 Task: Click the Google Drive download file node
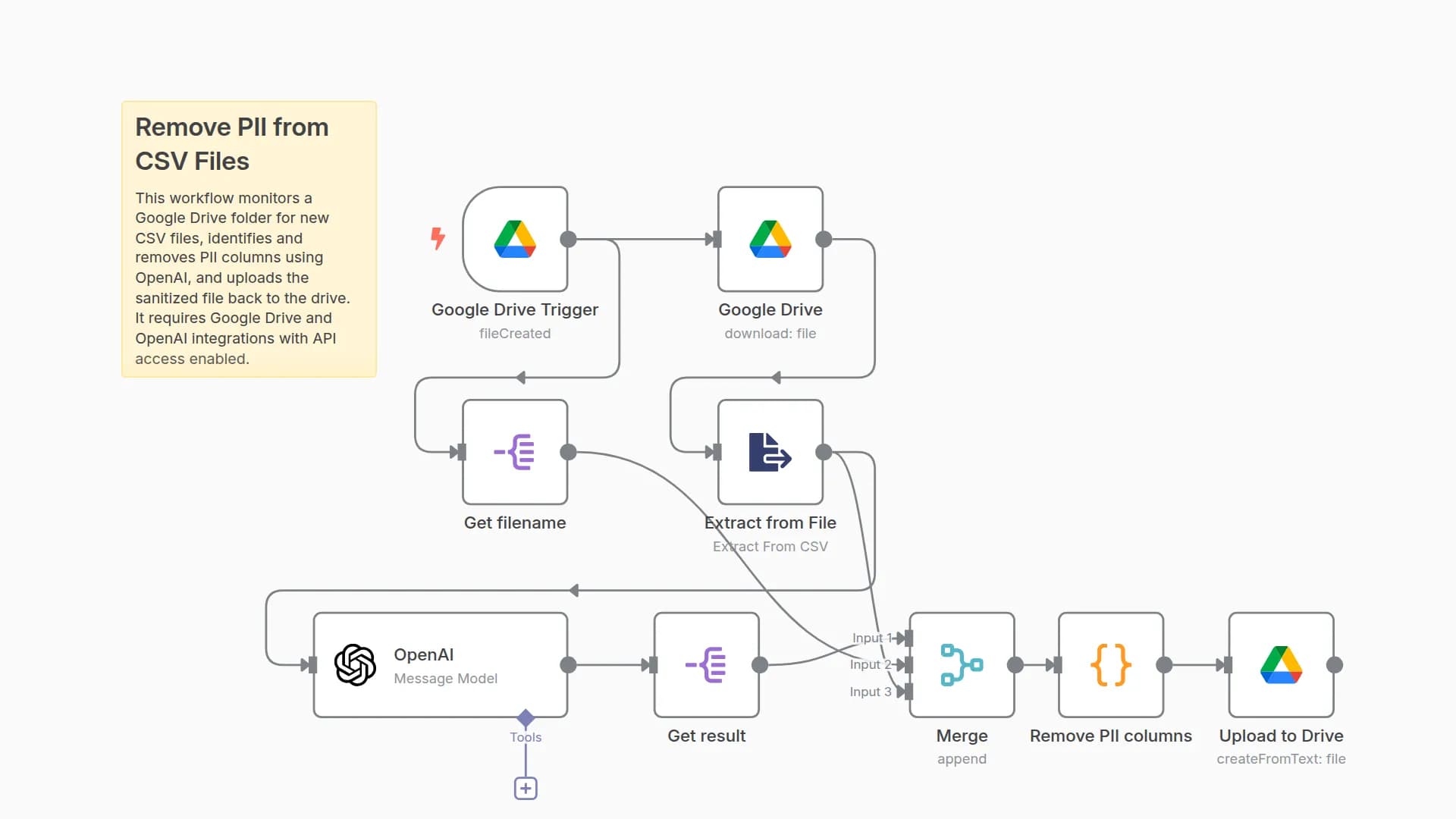(770, 239)
